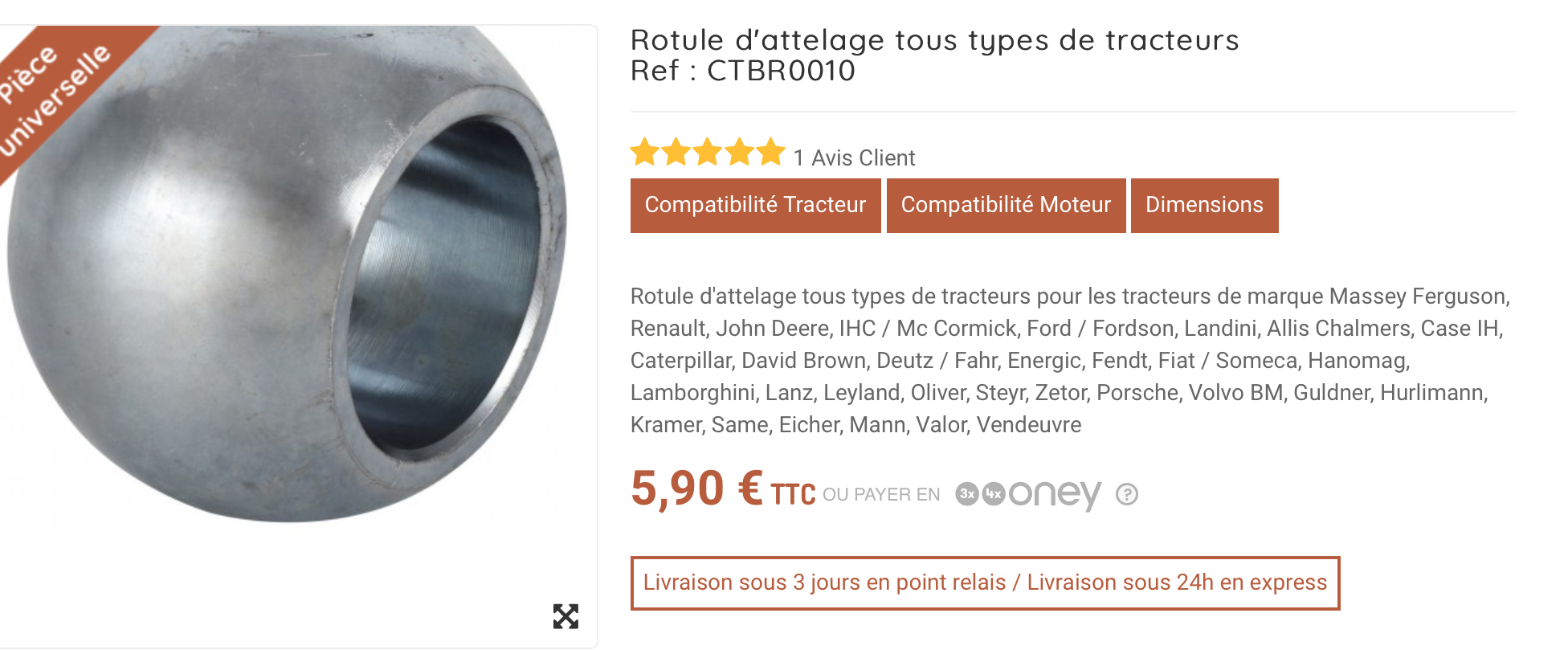Click the "Rotule d'attelage" product title

(x=934, y=40)
